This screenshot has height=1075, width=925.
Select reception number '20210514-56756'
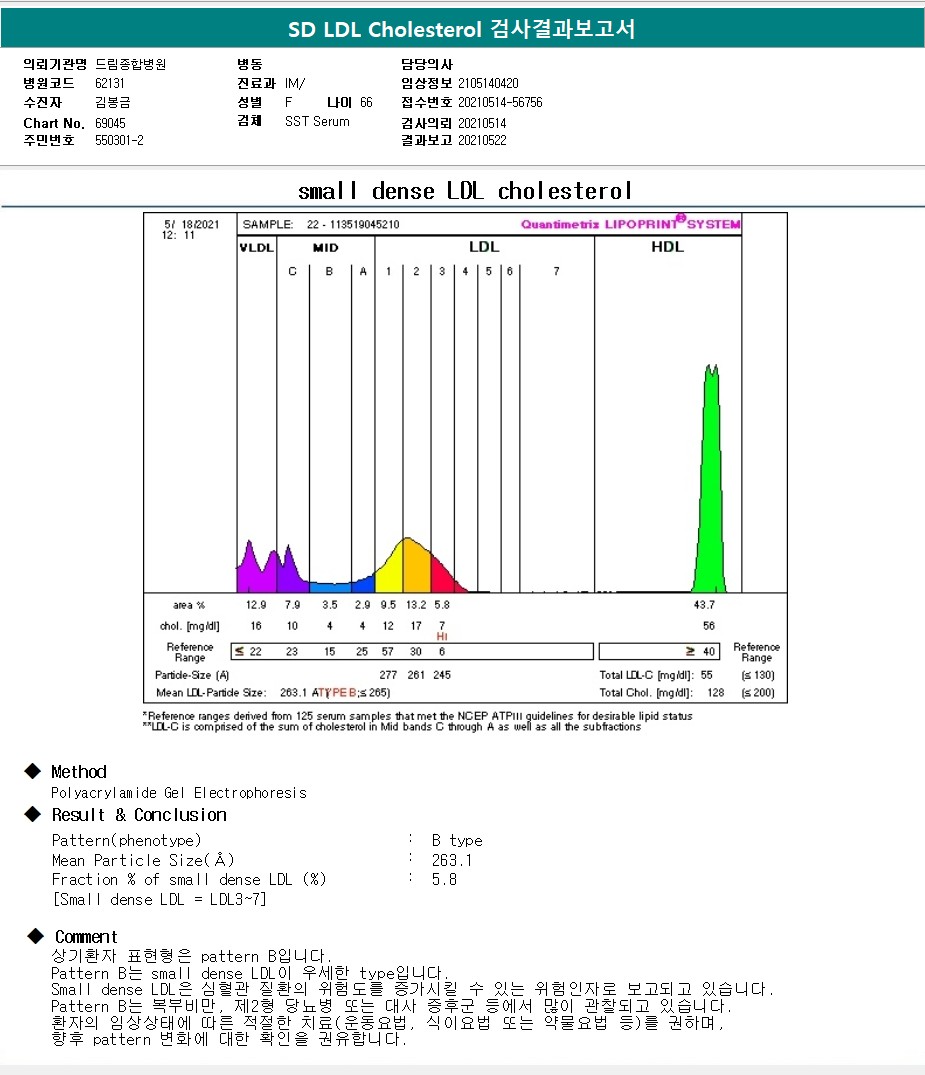(x=500, y=102)
